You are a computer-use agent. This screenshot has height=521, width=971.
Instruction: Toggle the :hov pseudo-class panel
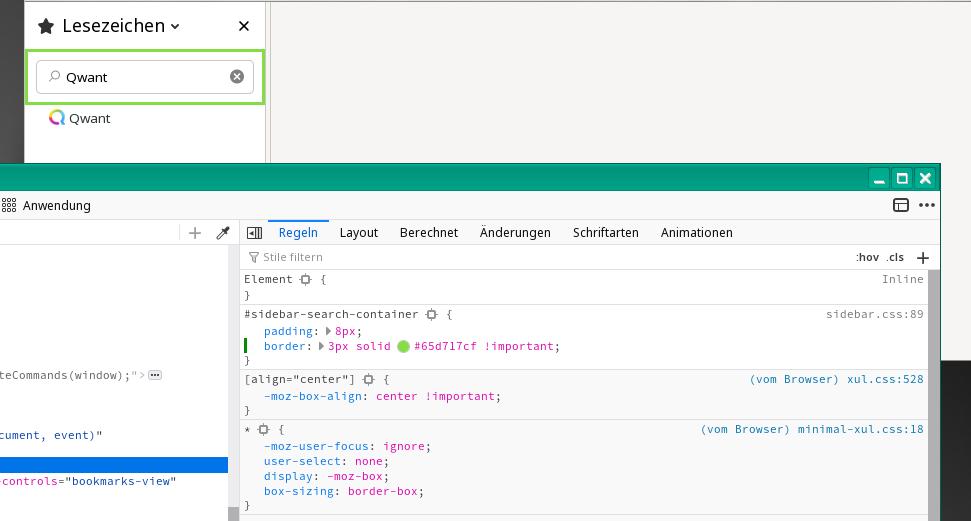pyautogui.click(x=867, y=258)
